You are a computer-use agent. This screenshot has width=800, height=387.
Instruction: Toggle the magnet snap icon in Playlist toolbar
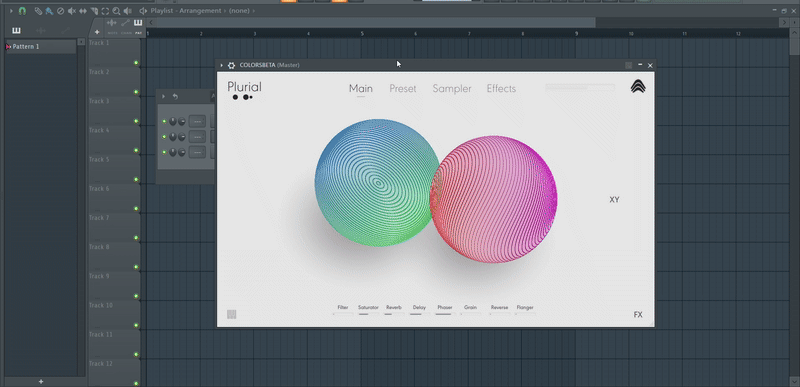tap(22, 11)
